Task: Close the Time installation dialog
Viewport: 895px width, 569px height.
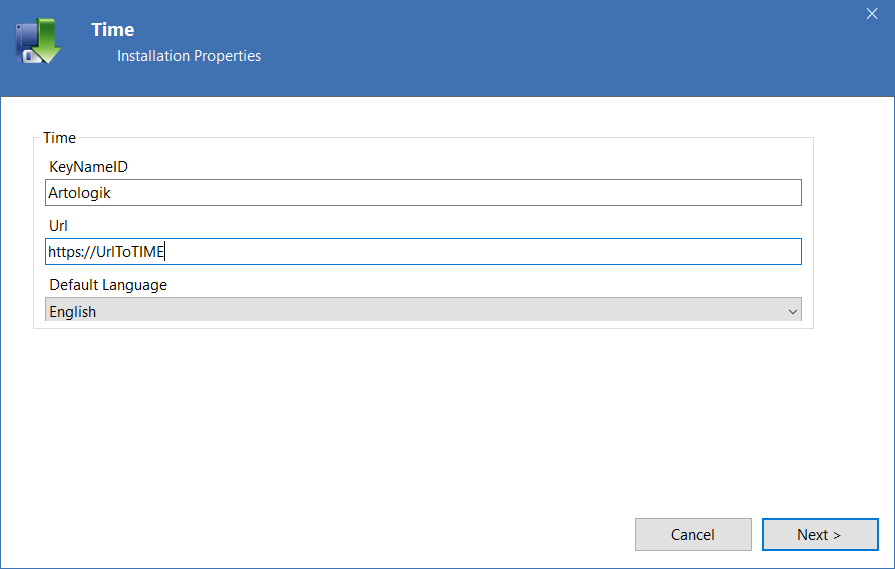Action: pos(872,14)
